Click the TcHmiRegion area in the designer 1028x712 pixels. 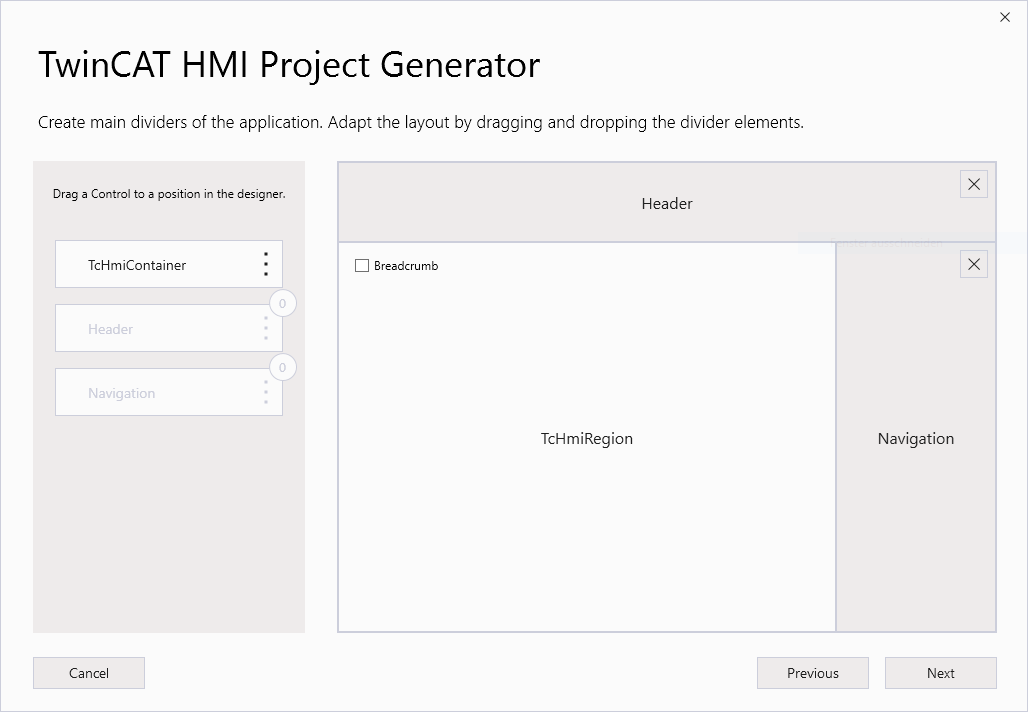point(586,439)
